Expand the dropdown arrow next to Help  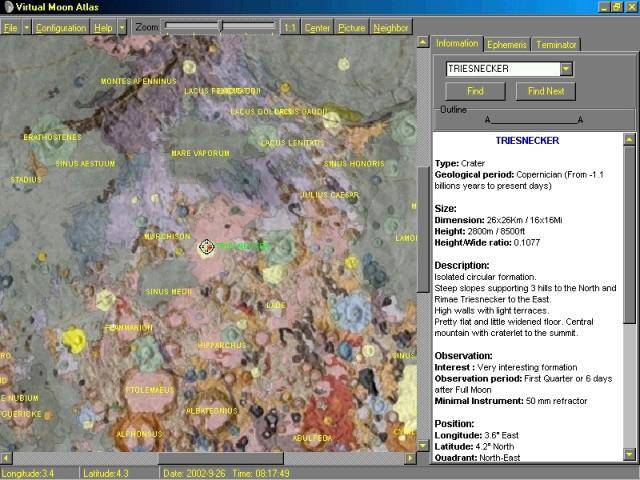pyautogui.click(x=122, y=28)
